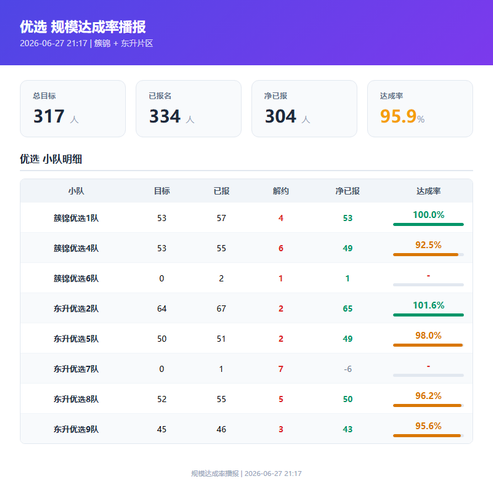493x500 pixels.
Task: Click 东升优选8队 解约 value 5
Action: click(281, 399)
